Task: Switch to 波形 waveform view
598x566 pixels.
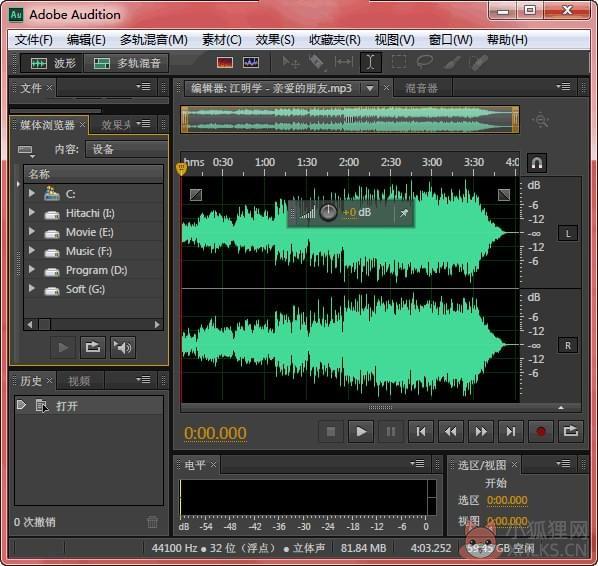Action: coord(52,63)
